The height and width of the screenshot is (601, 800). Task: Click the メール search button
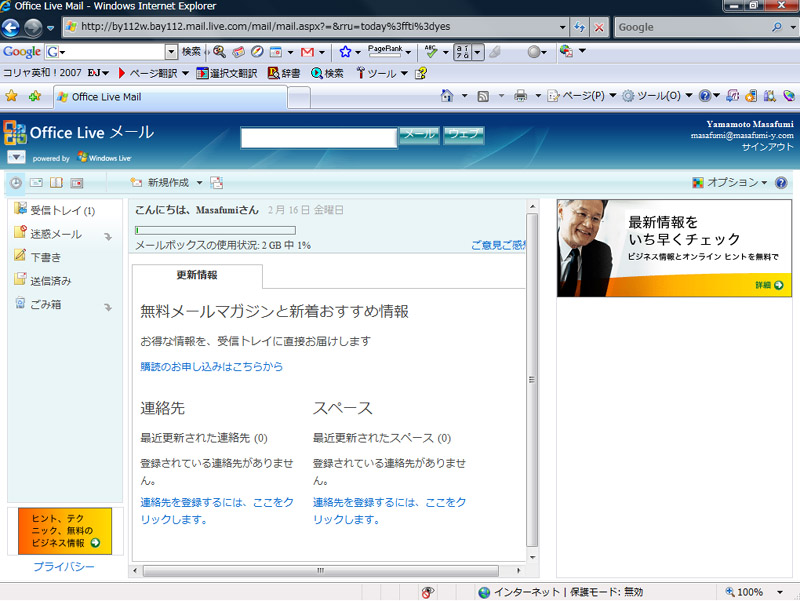pyautogui.click(x=419, y=135)
